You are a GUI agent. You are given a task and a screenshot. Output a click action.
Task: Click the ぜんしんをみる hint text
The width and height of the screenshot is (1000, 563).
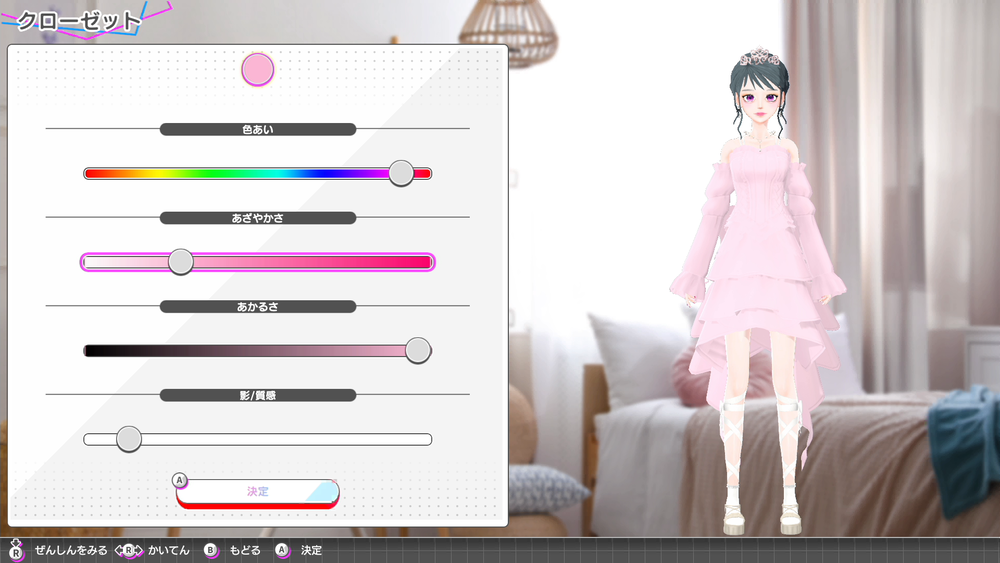tap(70, 550)
